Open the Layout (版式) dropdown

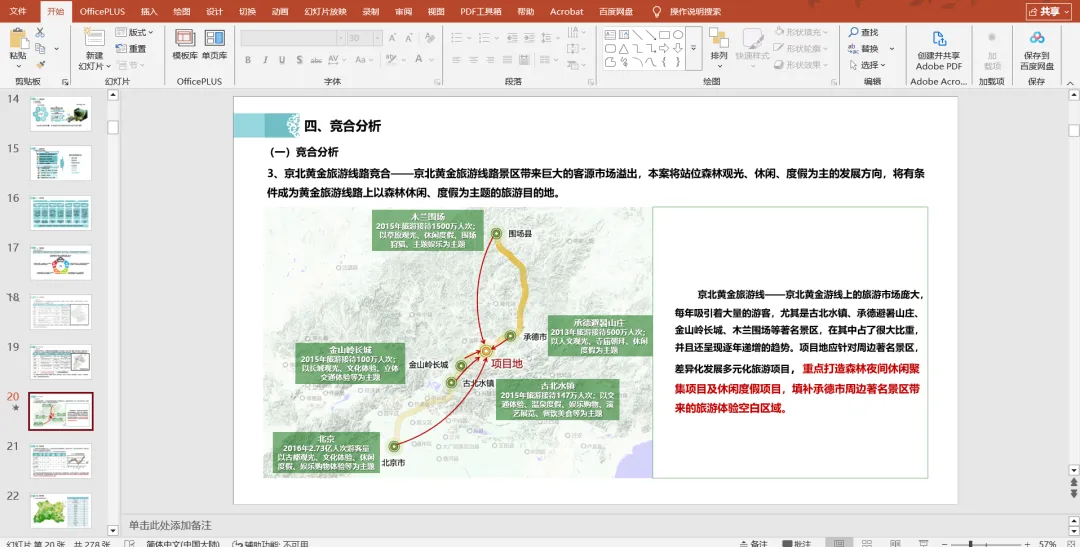tap(134, 32)
